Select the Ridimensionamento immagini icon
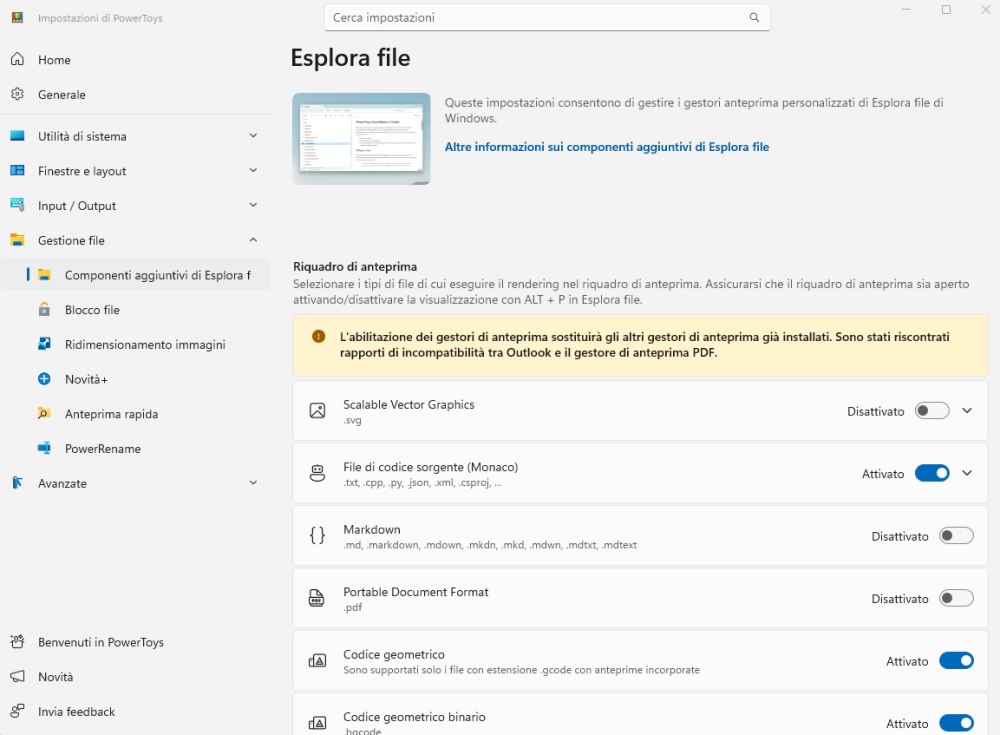This screenshot has height=735, width=1000. pyautogui.click(x=44, y=344)
